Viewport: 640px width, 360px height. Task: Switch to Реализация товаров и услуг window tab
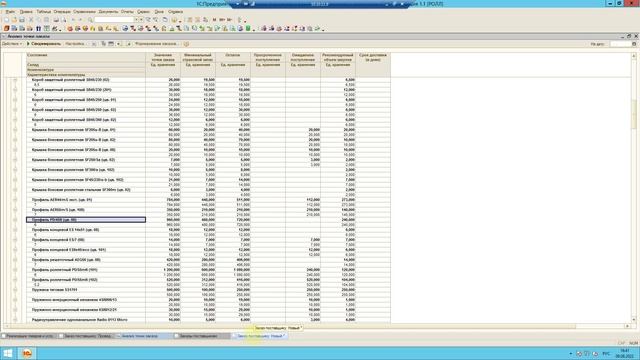pyautogui.click(x=30, y=336)
